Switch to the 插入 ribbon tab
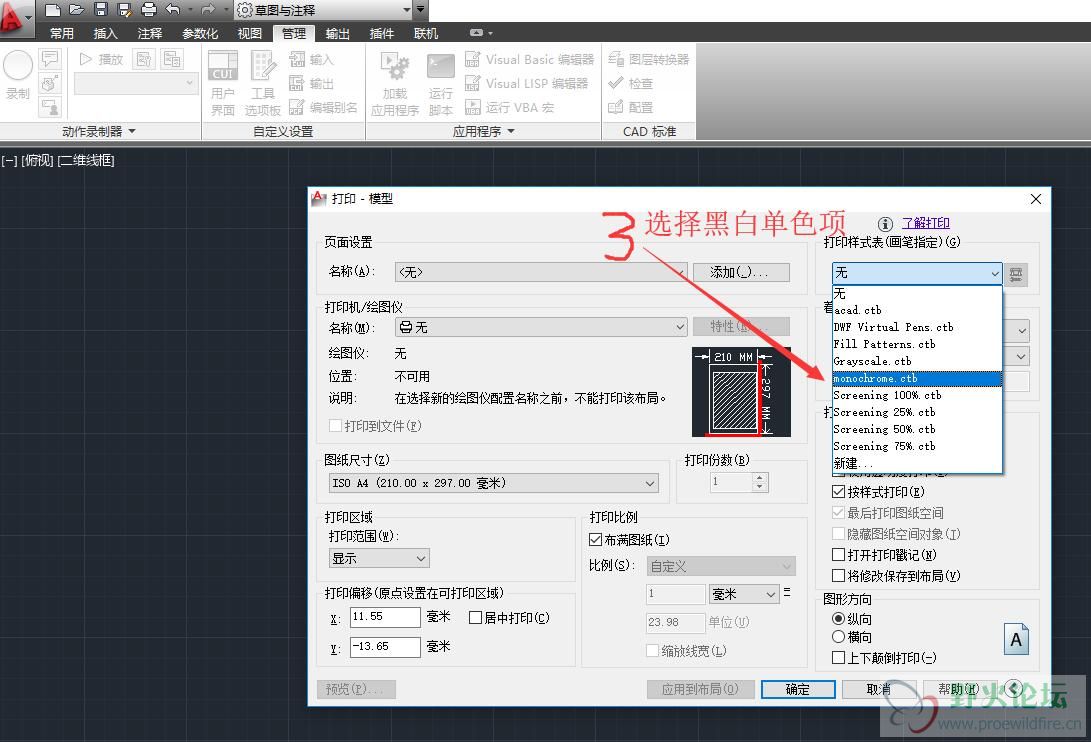Screen dimensions: 1091x742 coord(105,33)
